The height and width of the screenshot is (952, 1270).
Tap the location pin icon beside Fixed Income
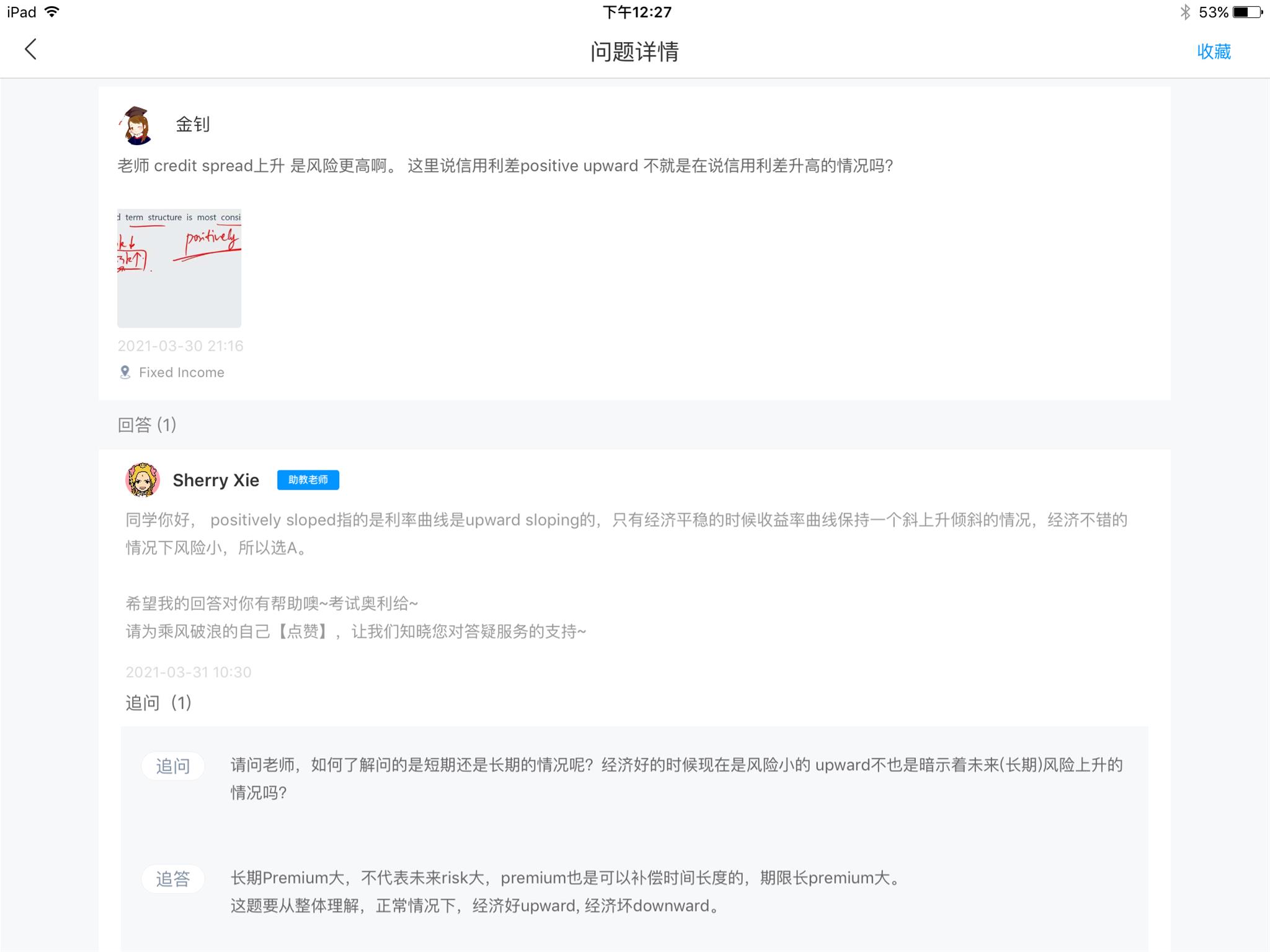tap(125, 372)
